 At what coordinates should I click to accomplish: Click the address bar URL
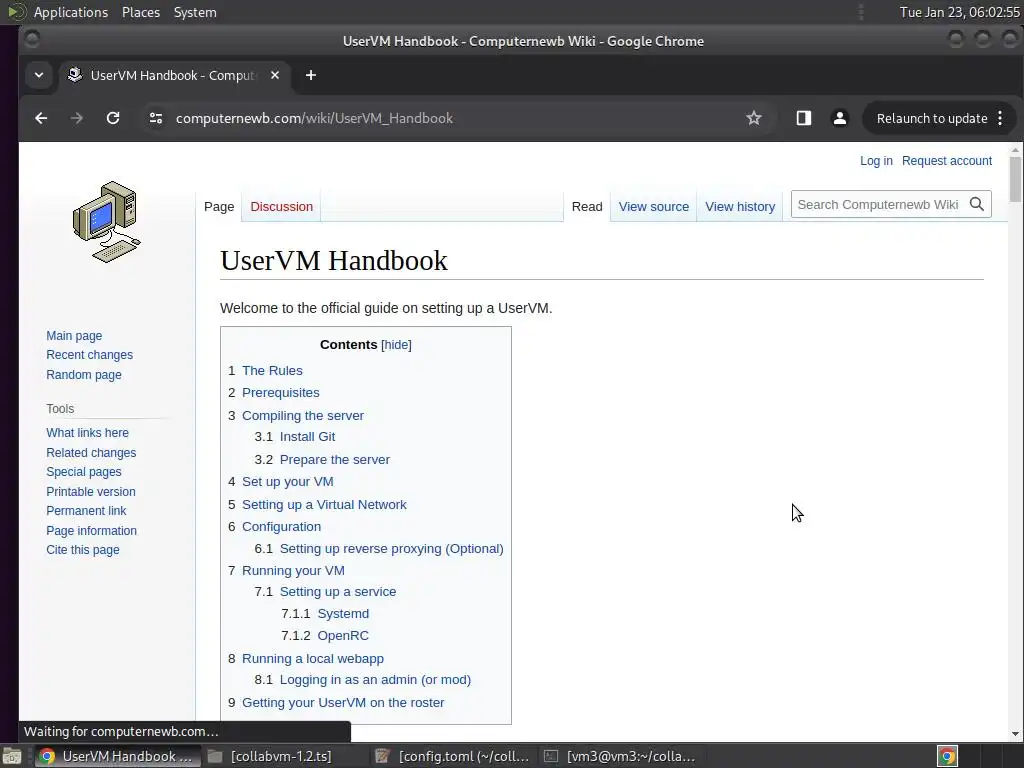click(314, 118)
